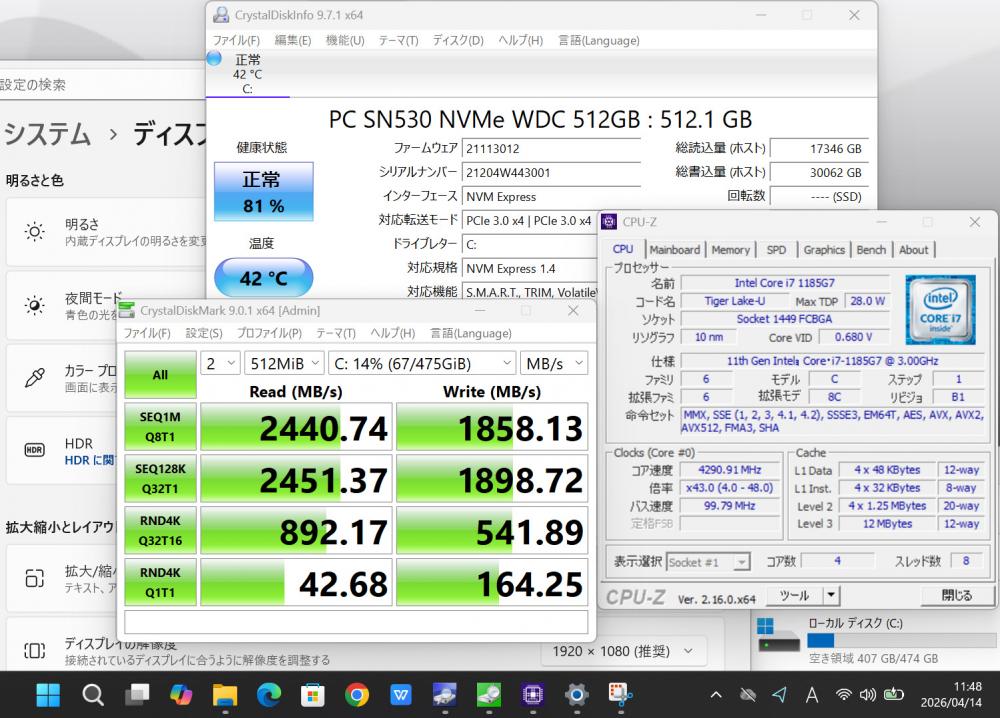This screenshot has height=718, width=1000.
Task: Open CrystalDiskMark from the taskbar
Action: 489,694
